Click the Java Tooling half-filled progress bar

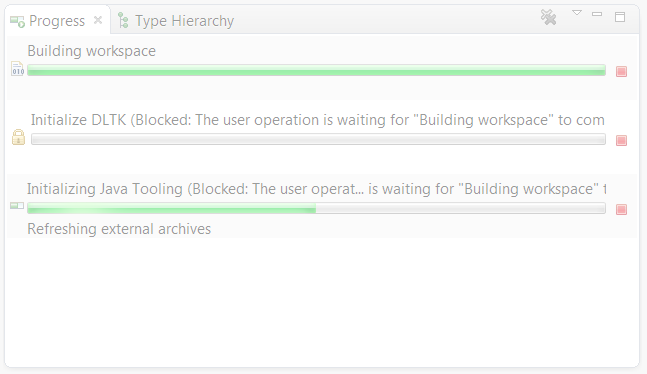tap(316, 208)
